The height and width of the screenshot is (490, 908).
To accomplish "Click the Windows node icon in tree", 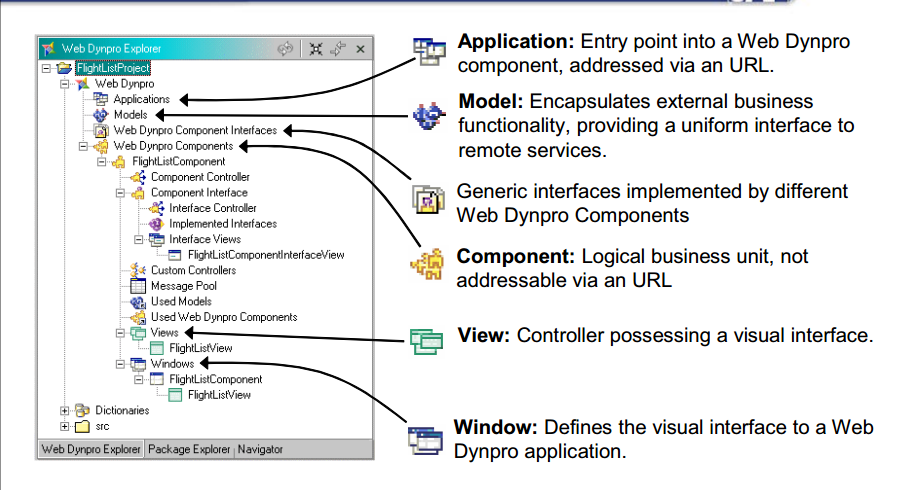I will (x=138, y=364).
